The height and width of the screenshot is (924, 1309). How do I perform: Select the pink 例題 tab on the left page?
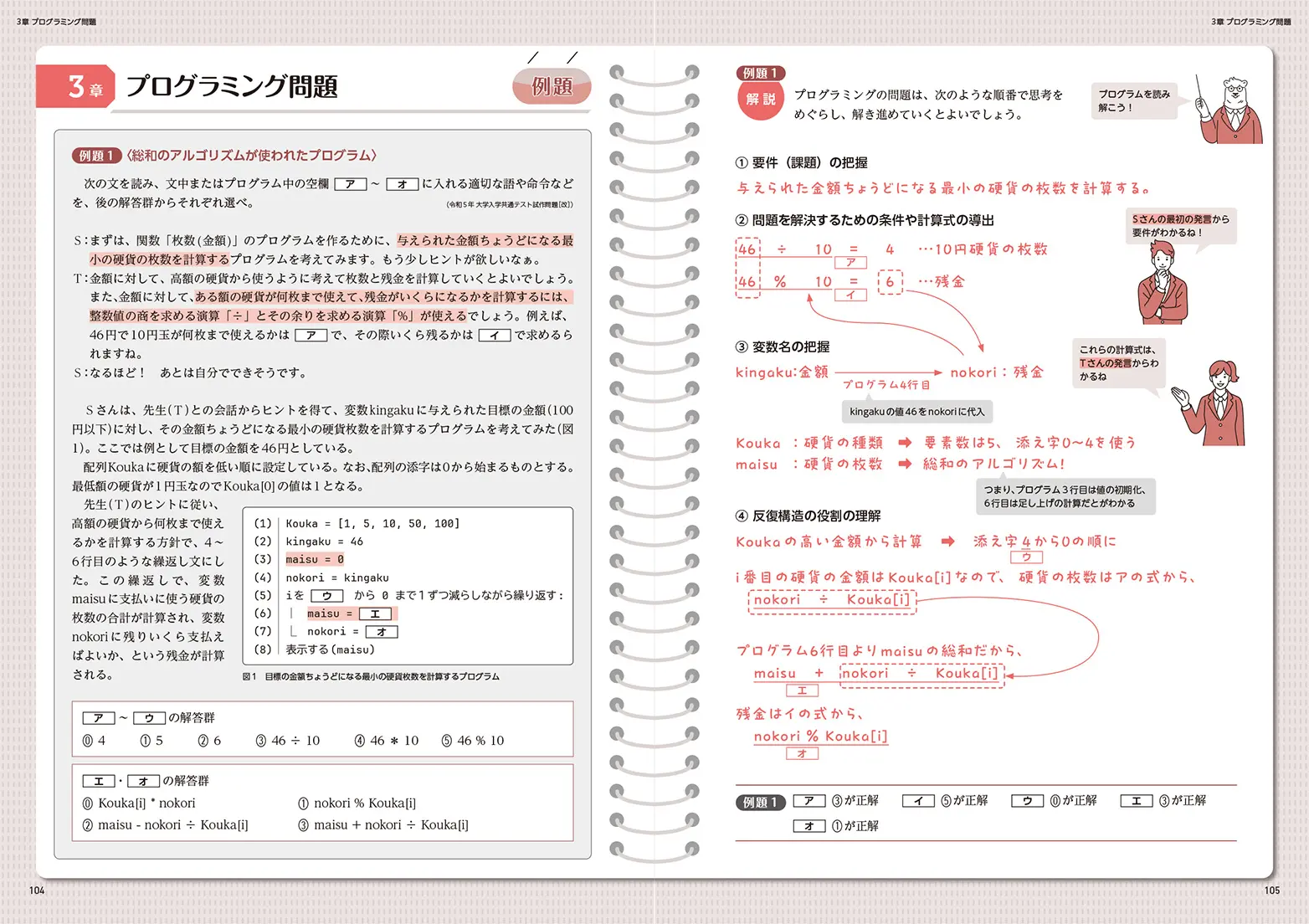(x=552, y=87)
